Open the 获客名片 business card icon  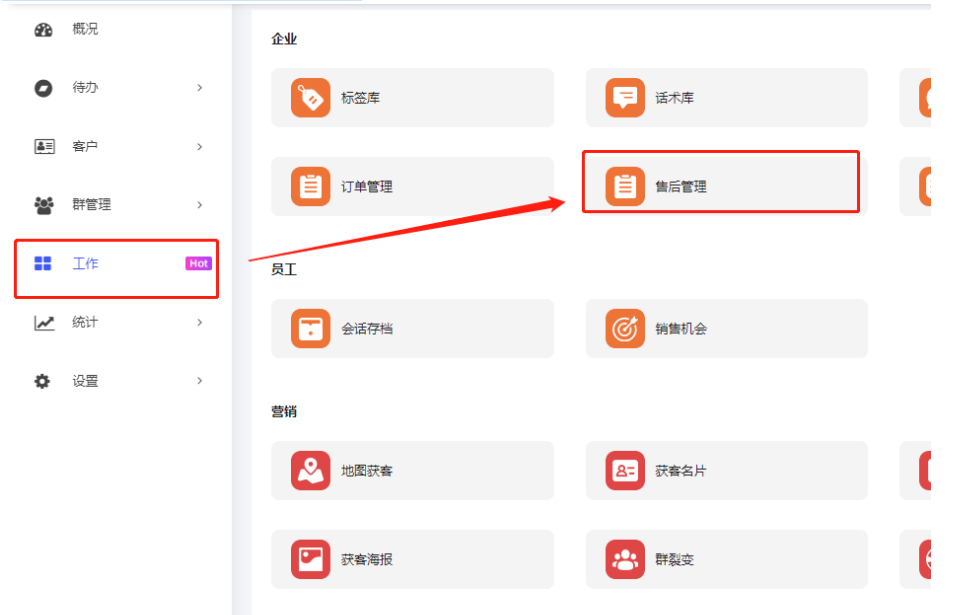pyautogui.click(x=625, y=470)
